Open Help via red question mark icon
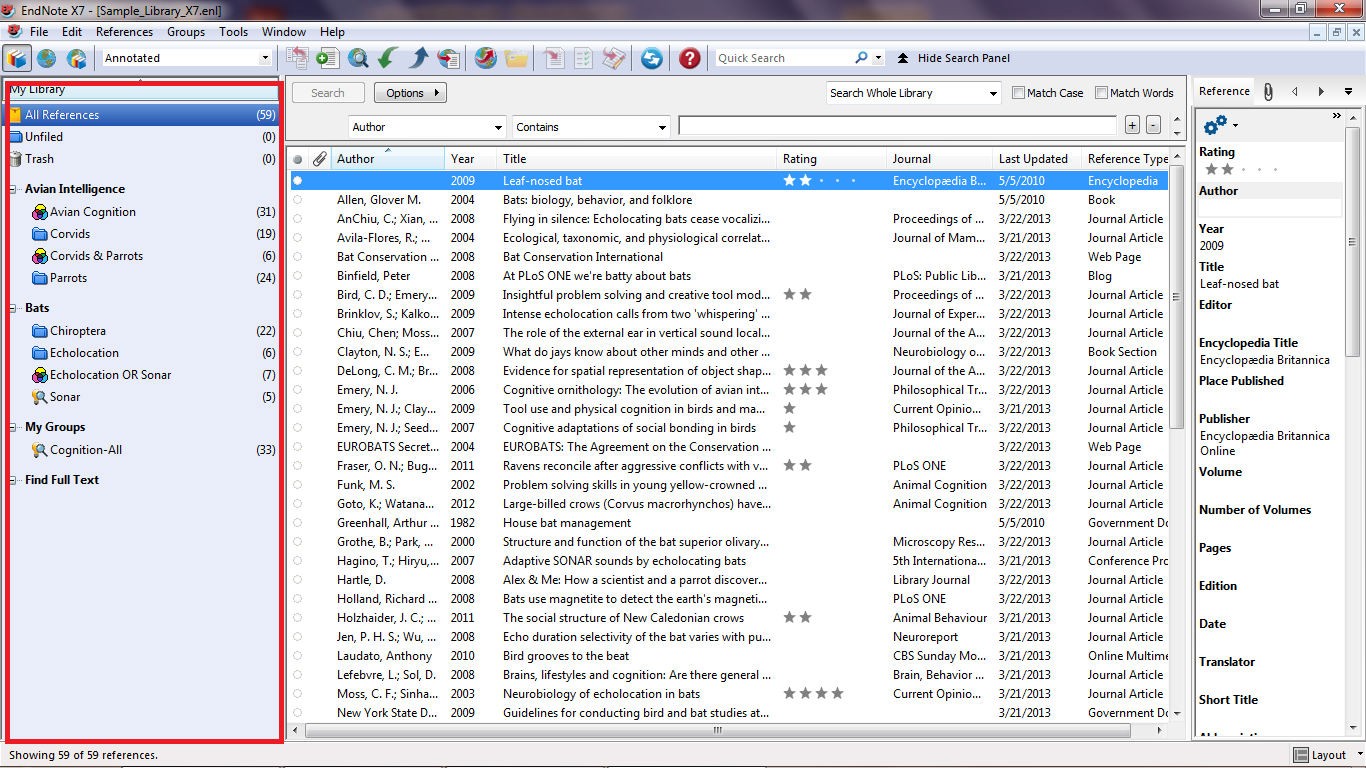This screenshot has height=768, width=1366. (689, 58)
